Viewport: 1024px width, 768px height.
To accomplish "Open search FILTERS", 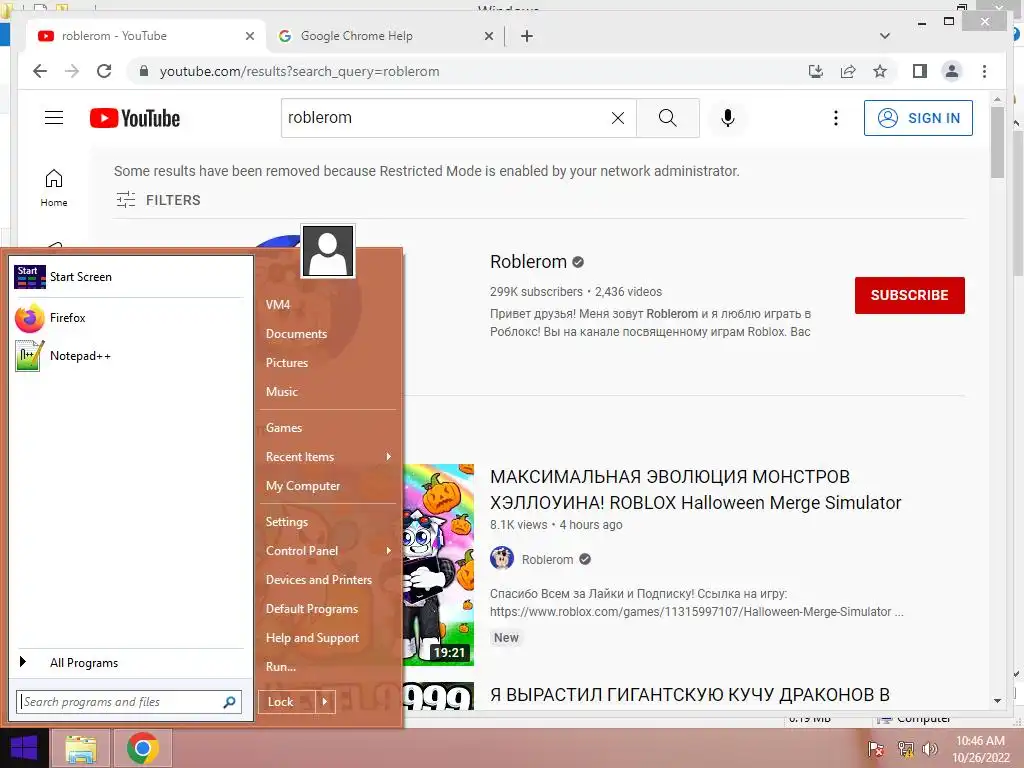I will click(x=158, y=200).
